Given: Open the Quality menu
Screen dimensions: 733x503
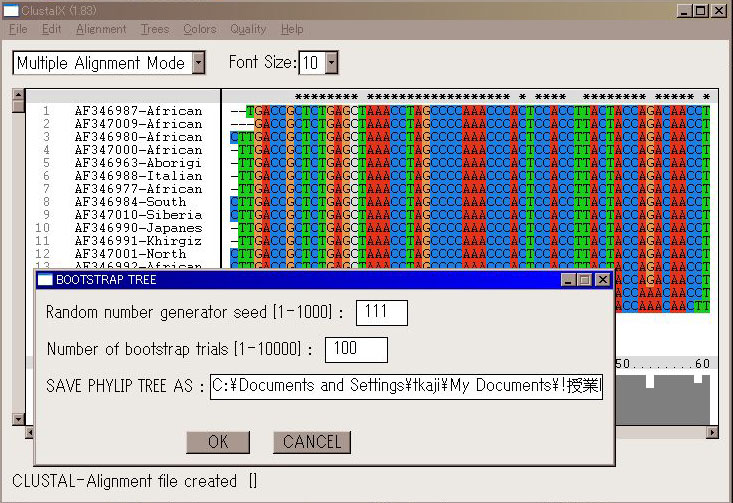Looking at the screenshot, I should tap(248, 29).
